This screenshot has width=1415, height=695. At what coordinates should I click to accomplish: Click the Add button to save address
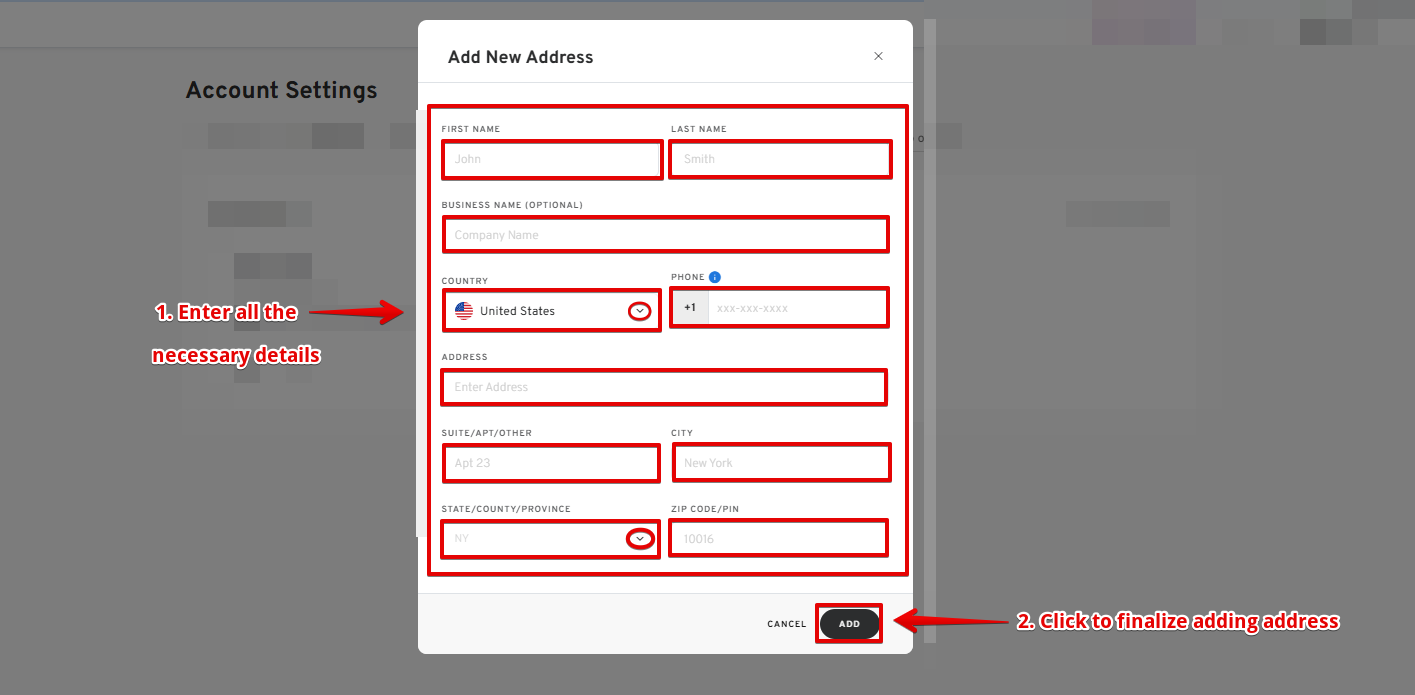849,624
